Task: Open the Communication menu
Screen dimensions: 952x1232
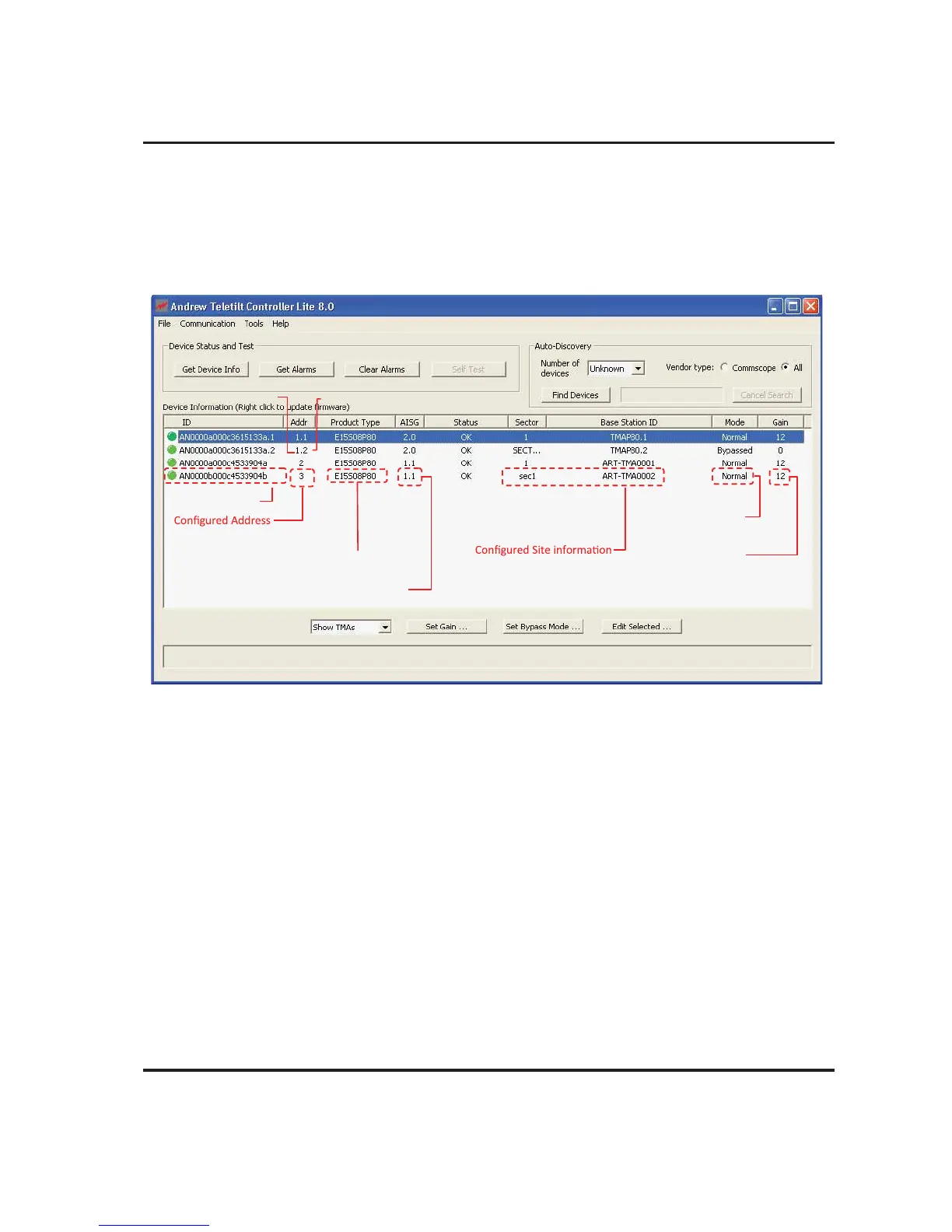Action: point(208,324)
